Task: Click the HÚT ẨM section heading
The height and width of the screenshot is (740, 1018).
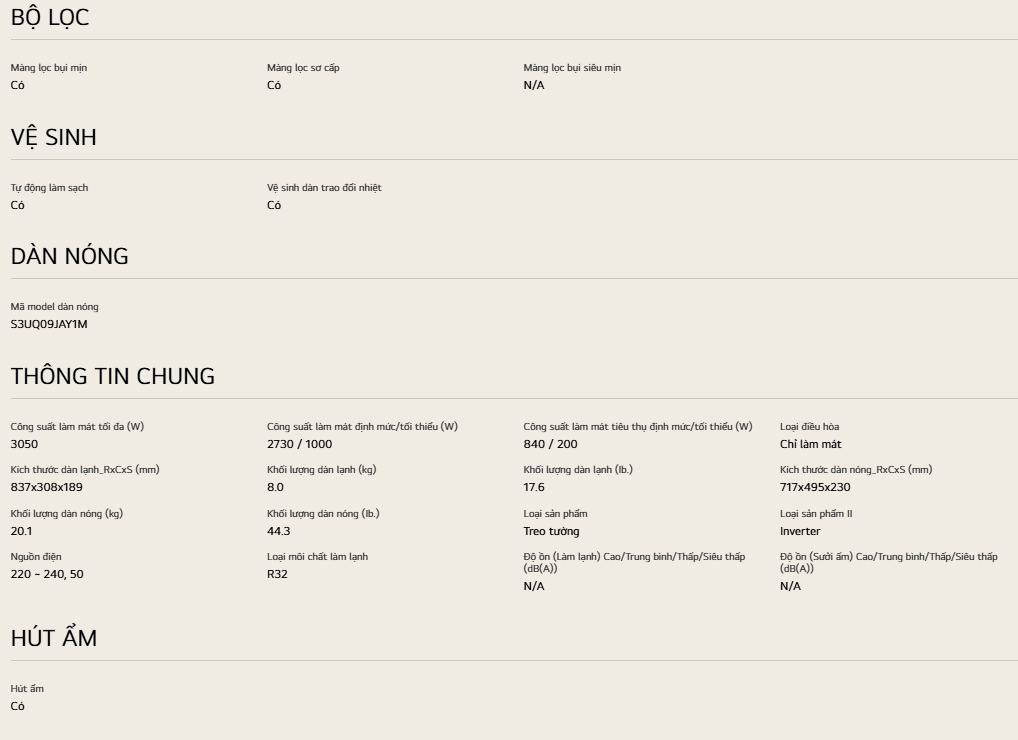Action: [x=54, y=638]
